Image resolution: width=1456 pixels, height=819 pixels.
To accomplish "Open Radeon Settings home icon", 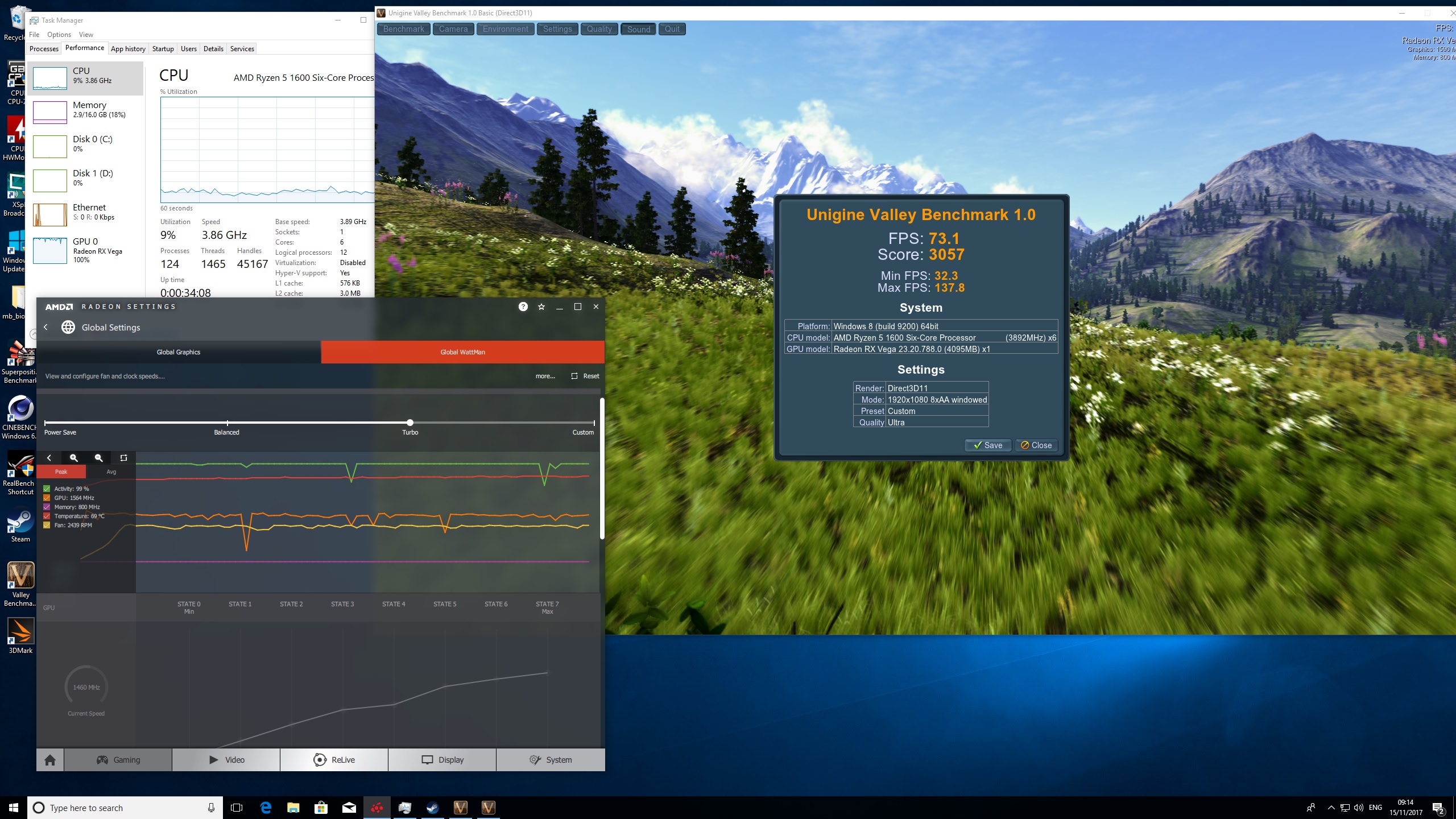I will pos(50,760).
